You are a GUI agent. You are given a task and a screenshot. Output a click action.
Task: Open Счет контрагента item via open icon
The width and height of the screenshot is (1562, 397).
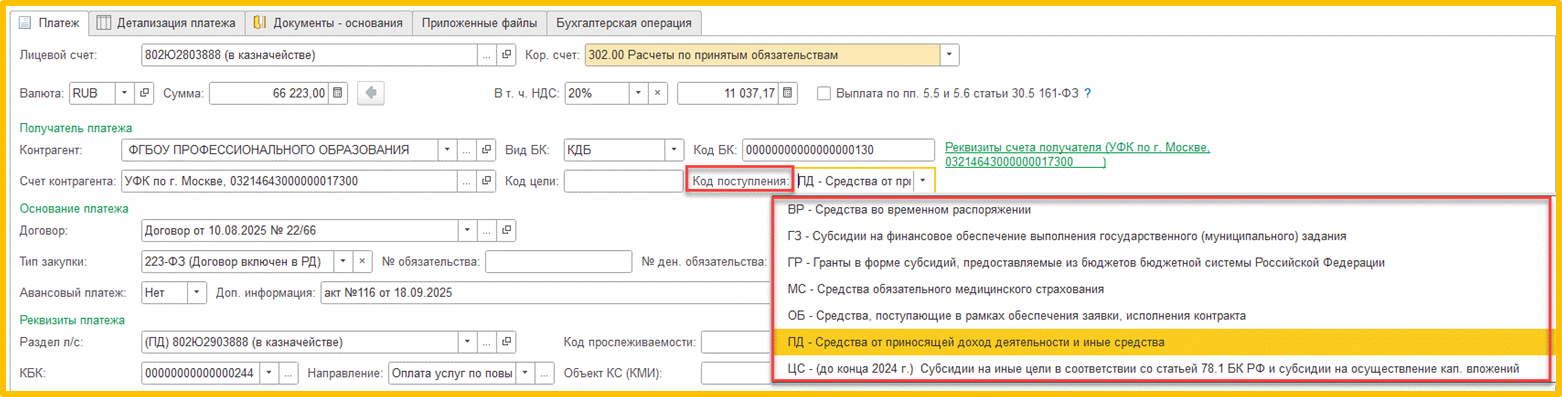(x=487, y=181)
